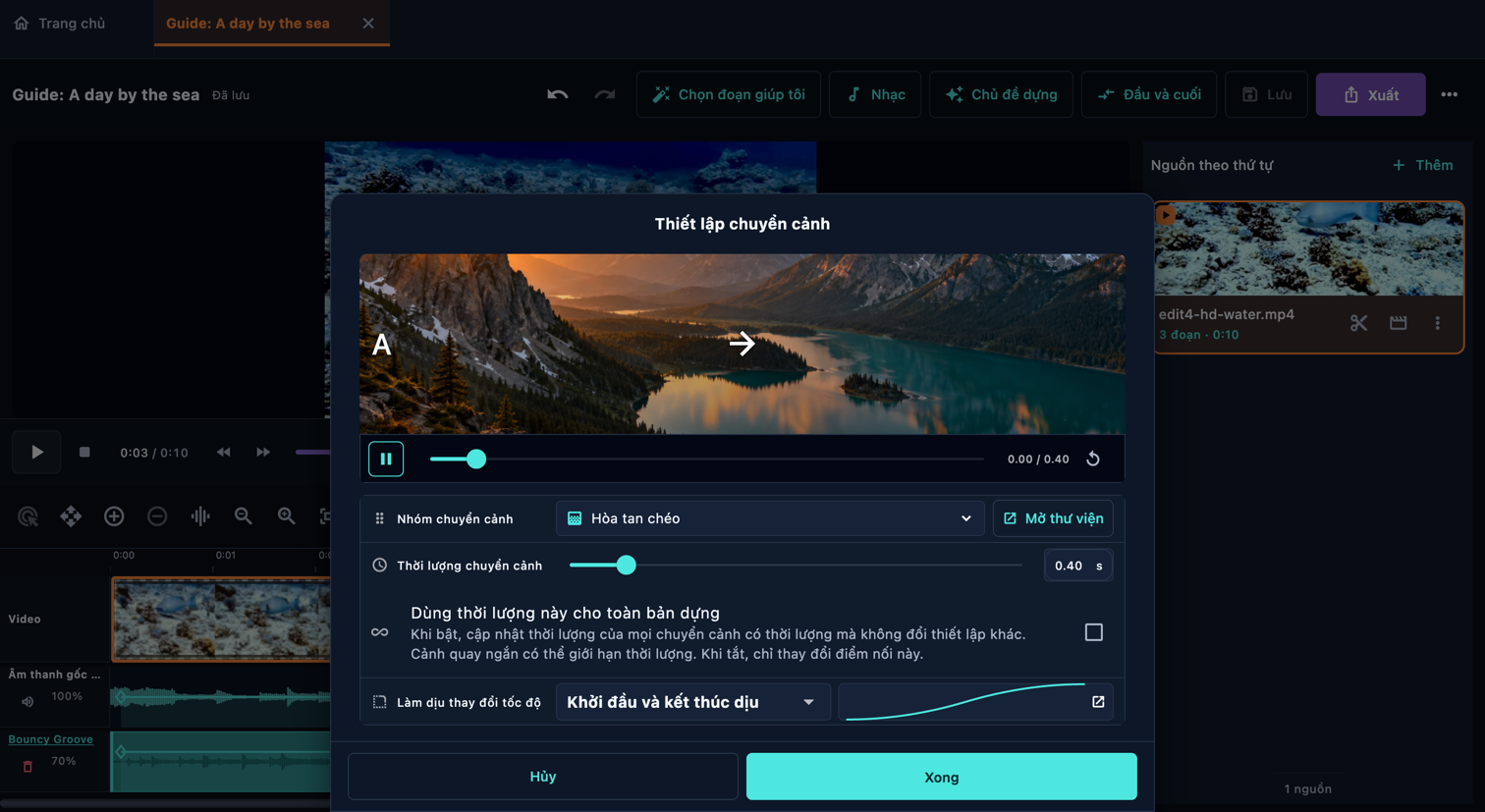Open the Chủ đề dựng themes
This screenshot has width=1485, height=812.
(1001, 94)
